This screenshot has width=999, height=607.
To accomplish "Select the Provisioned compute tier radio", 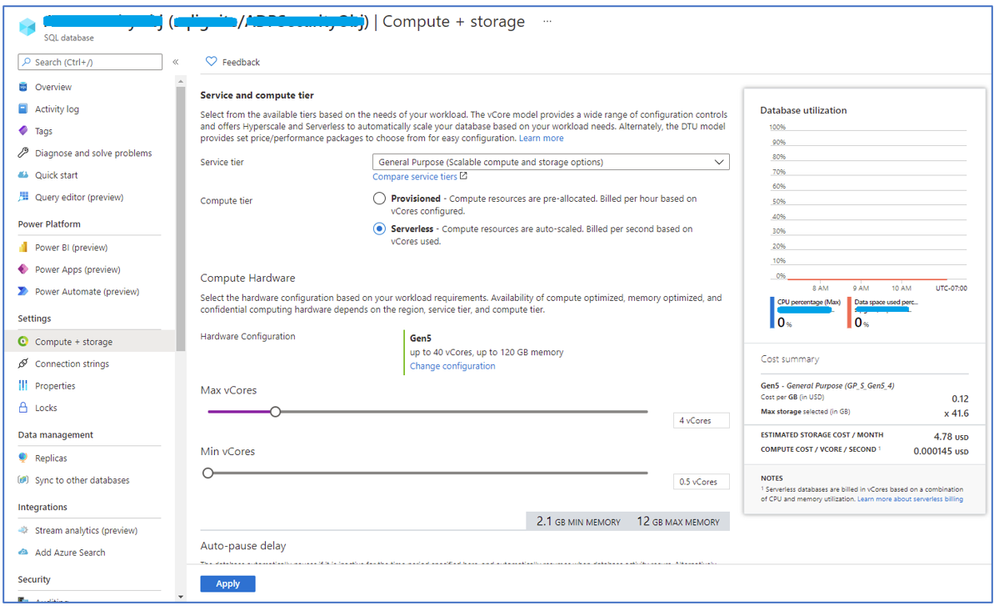I will 379,199.
